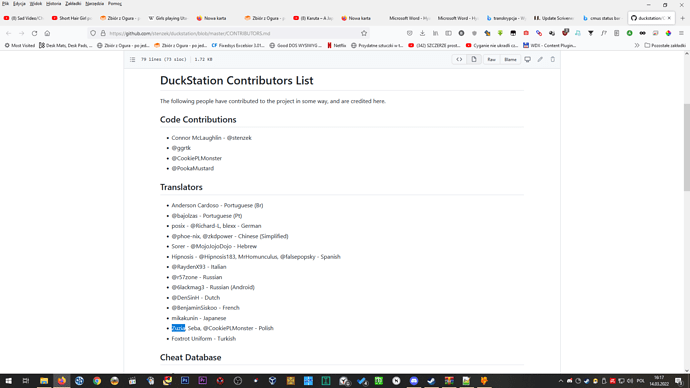Open the Library bookshelf icon in the toolbar
690x388 pixels.
click(x=435, y=33)
